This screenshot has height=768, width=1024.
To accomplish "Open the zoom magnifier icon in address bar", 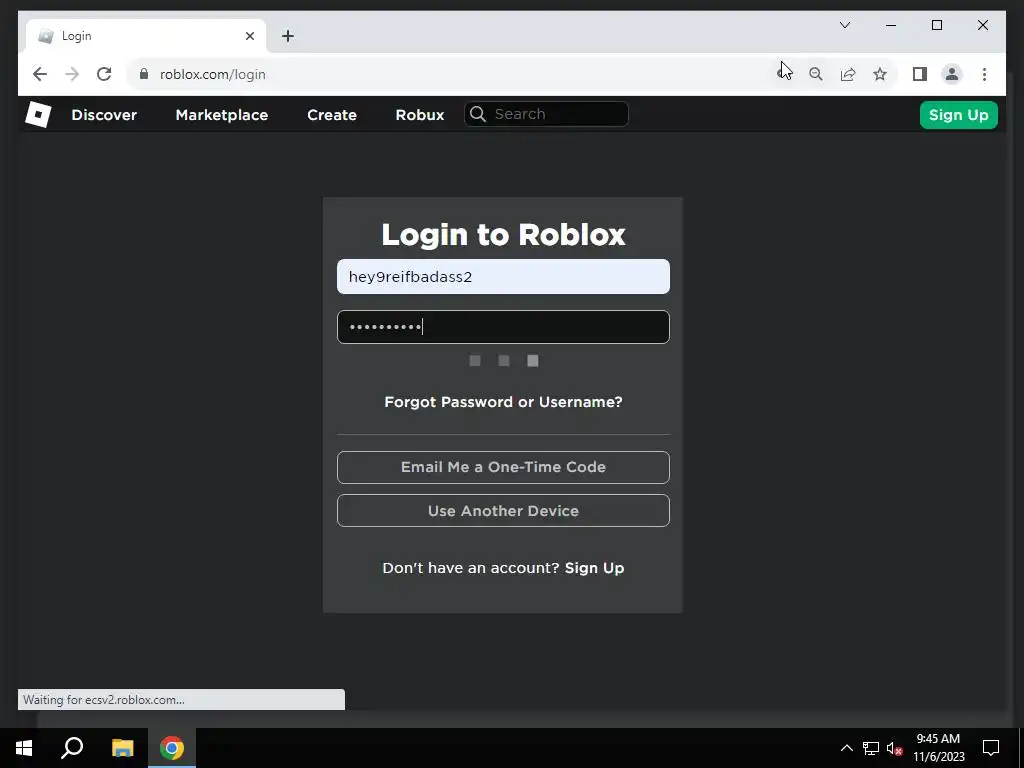I will tap(816, 74).
